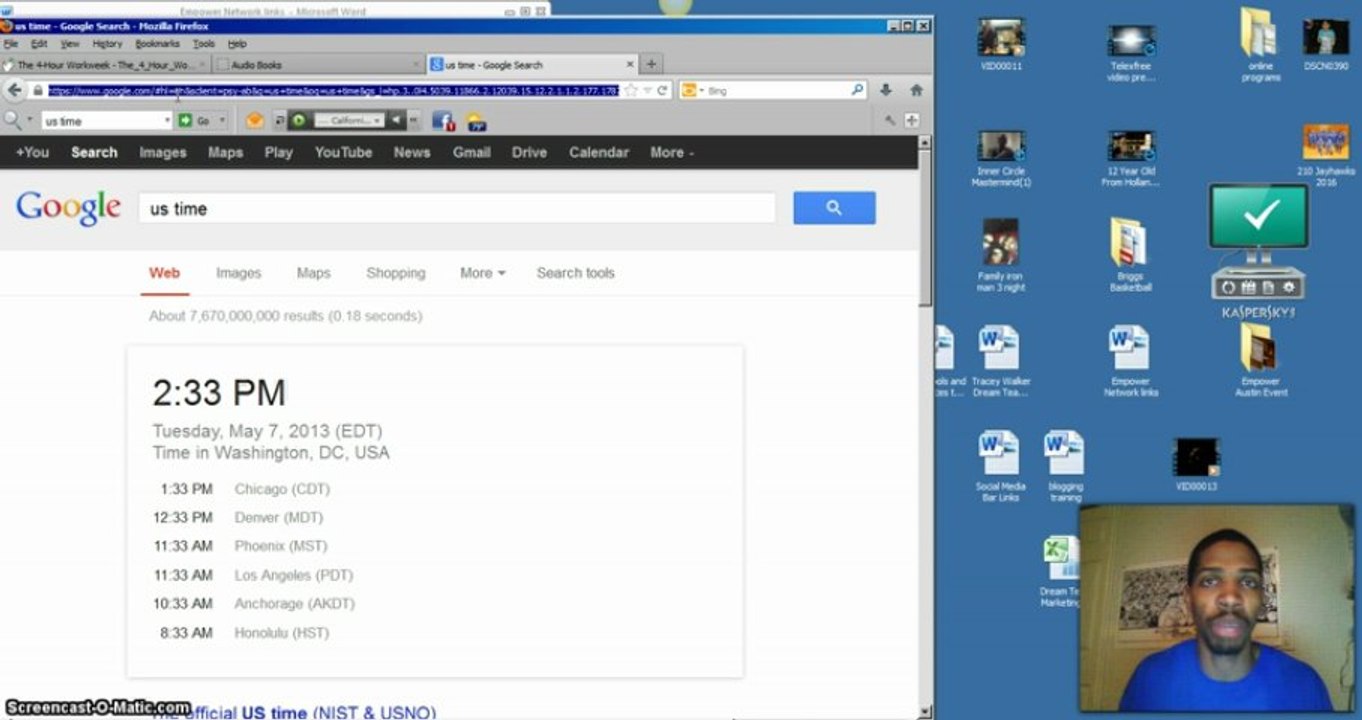
Task: Open the VID00011 desktop video
Action: point(1001,45)
